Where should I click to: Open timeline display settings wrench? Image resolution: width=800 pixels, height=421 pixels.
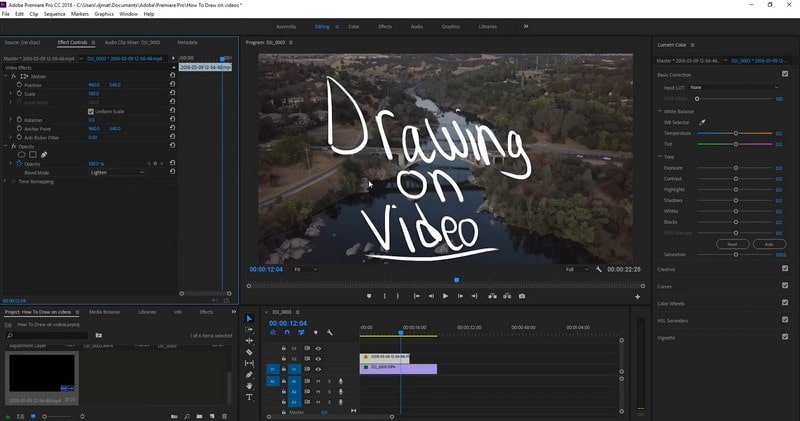pyautogui.click(x=329, y=332)
